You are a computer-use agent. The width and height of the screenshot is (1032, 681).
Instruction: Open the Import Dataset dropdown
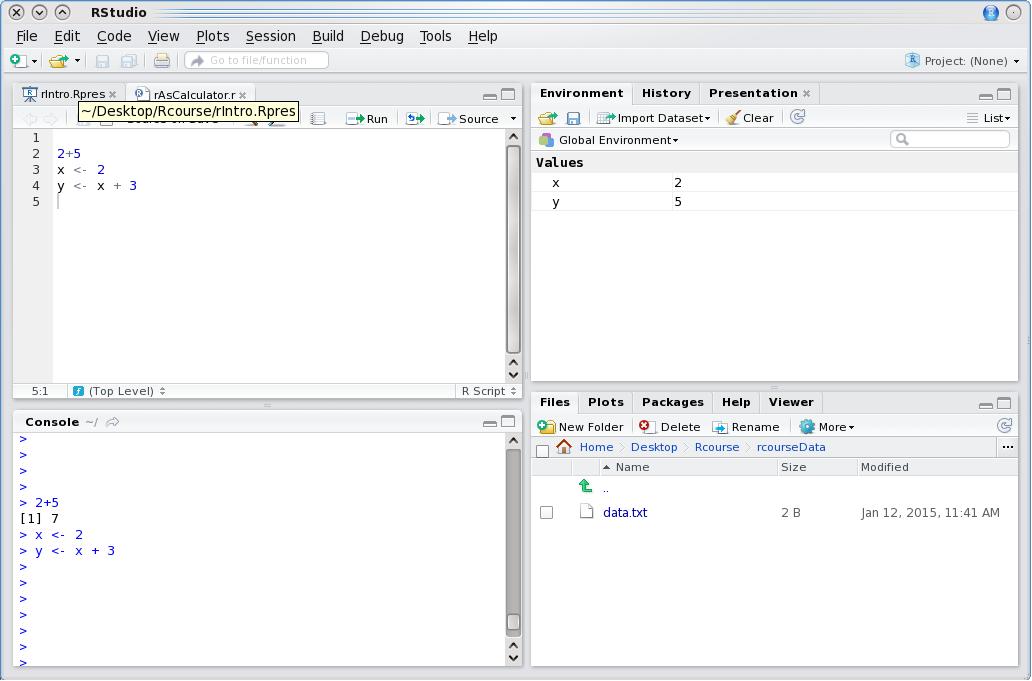coord(654,118)
